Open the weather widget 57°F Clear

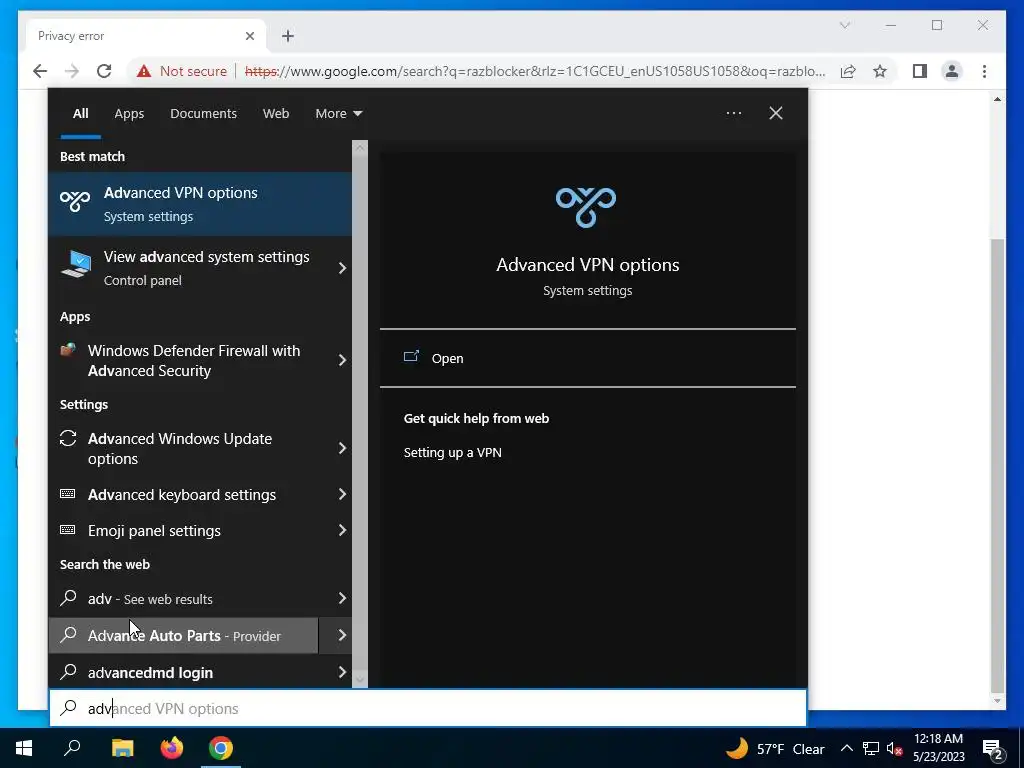(x=775, y=748)
